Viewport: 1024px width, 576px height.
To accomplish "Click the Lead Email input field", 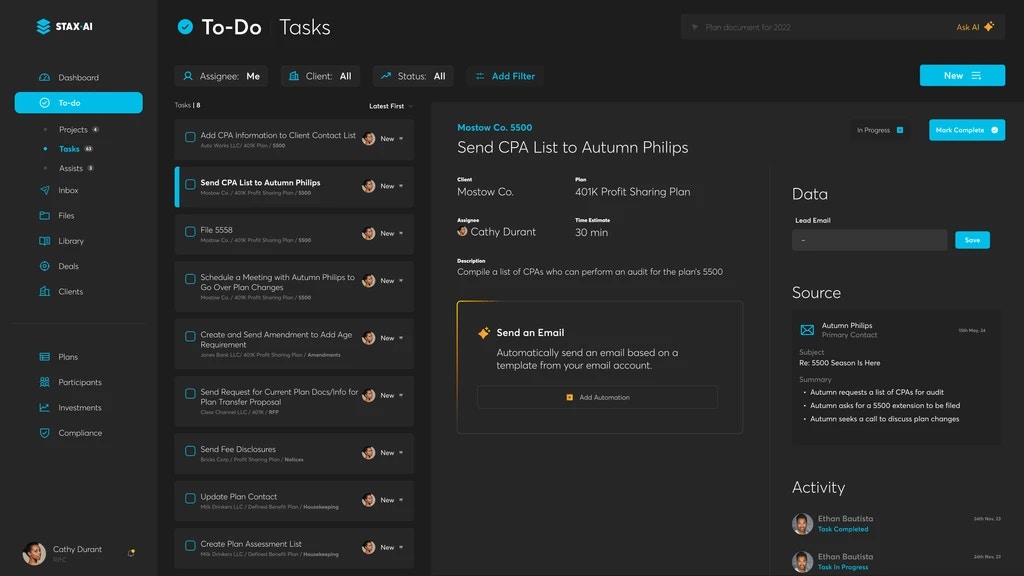I will click(869, 240).
